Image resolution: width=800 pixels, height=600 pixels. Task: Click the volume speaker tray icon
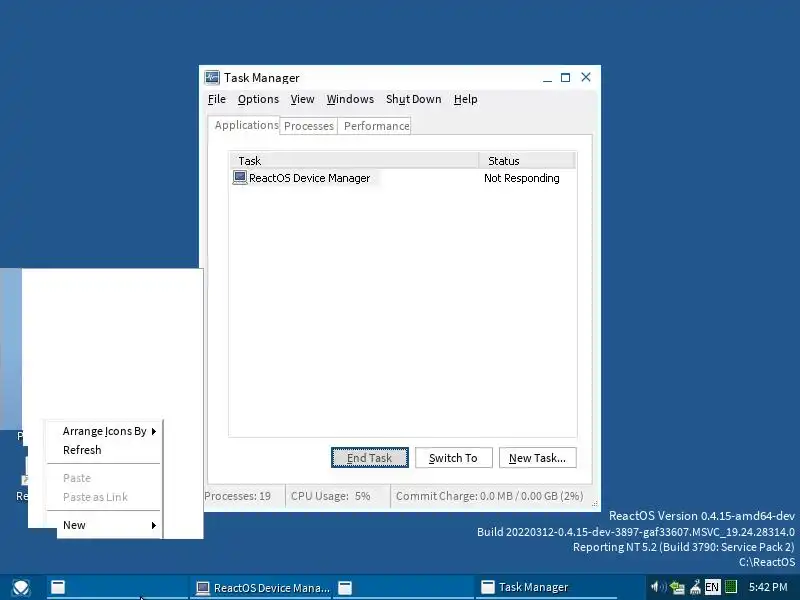(659, 587)
